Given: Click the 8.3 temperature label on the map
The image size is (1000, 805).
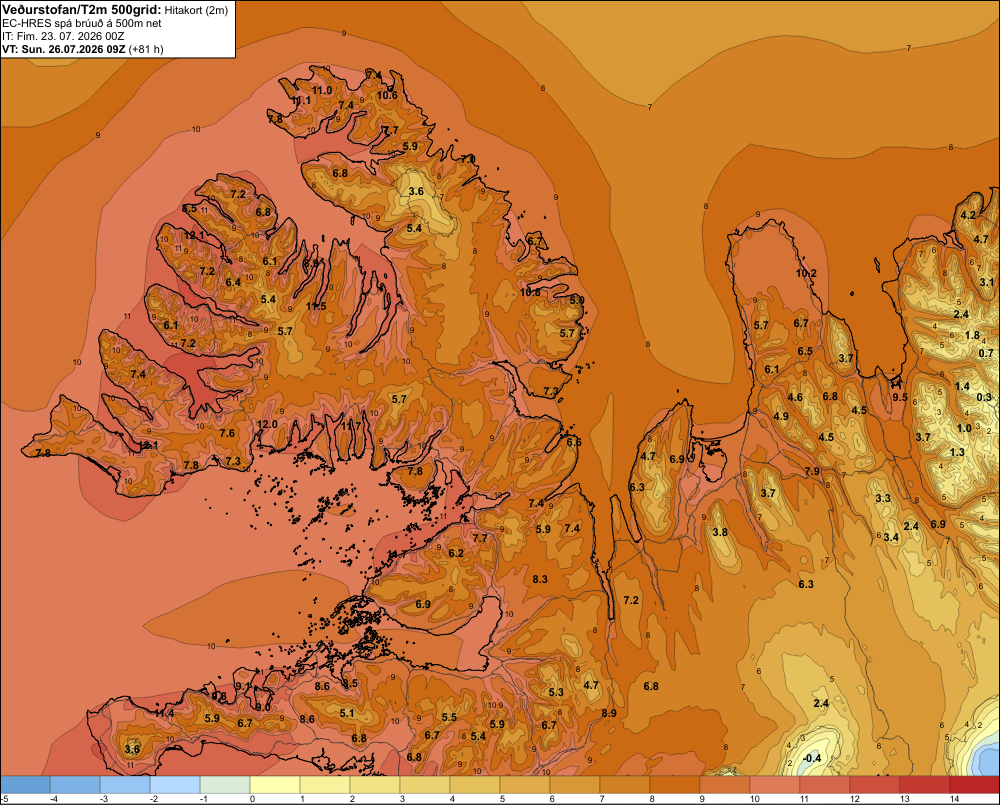Looking at the screenshot, I should [x=540, y=579].
